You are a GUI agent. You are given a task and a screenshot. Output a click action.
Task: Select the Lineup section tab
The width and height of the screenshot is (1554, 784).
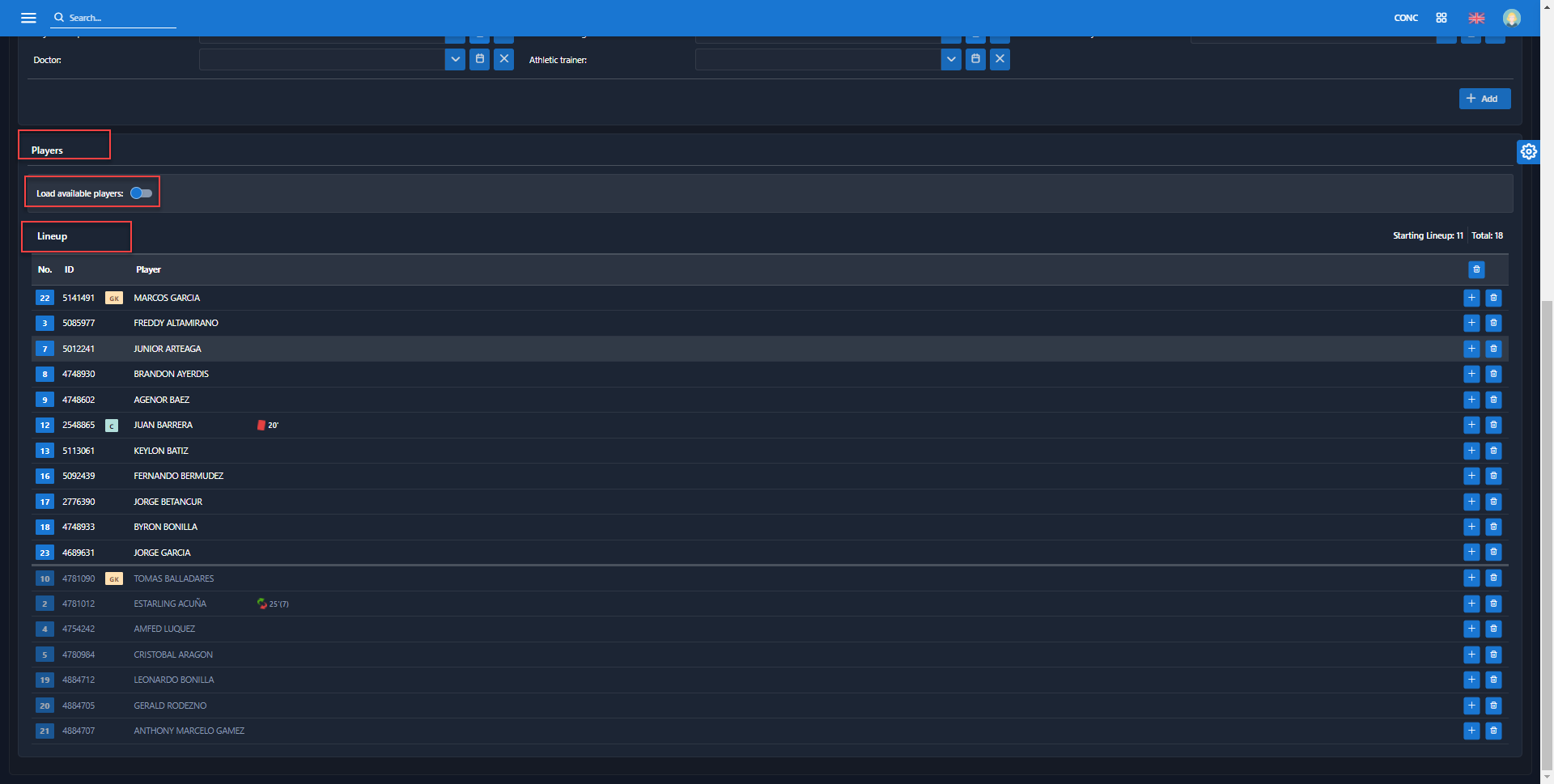click(53, 236)
